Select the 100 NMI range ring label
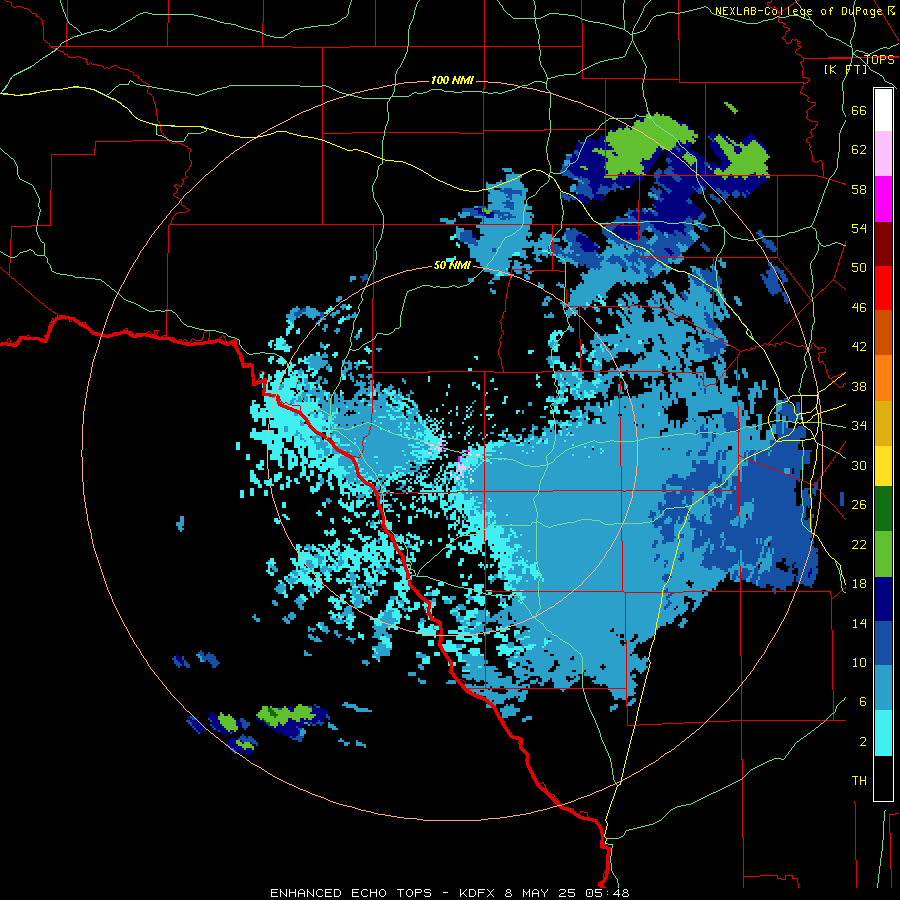900x900 pixels. (x=452, y=80)
